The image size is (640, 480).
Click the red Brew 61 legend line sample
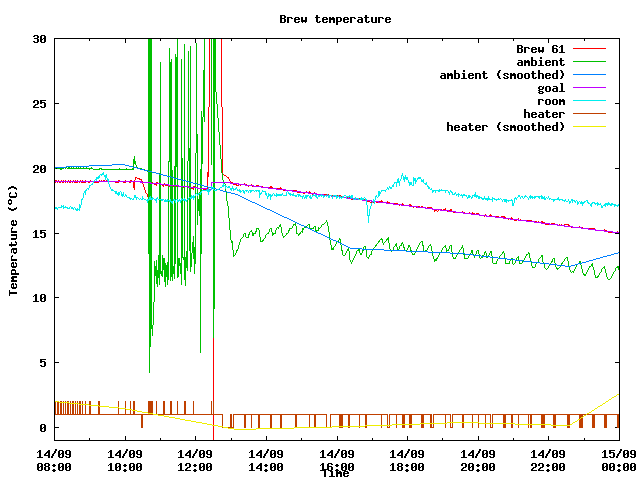click(589, 49)
